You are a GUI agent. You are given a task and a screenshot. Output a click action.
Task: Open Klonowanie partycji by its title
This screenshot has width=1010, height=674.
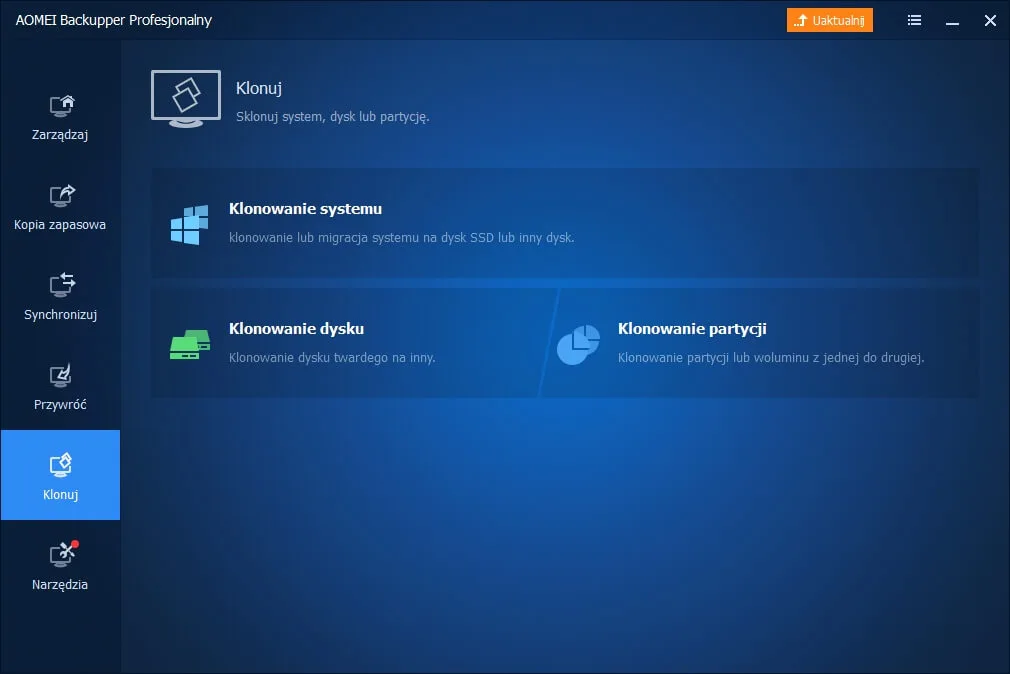692,328
